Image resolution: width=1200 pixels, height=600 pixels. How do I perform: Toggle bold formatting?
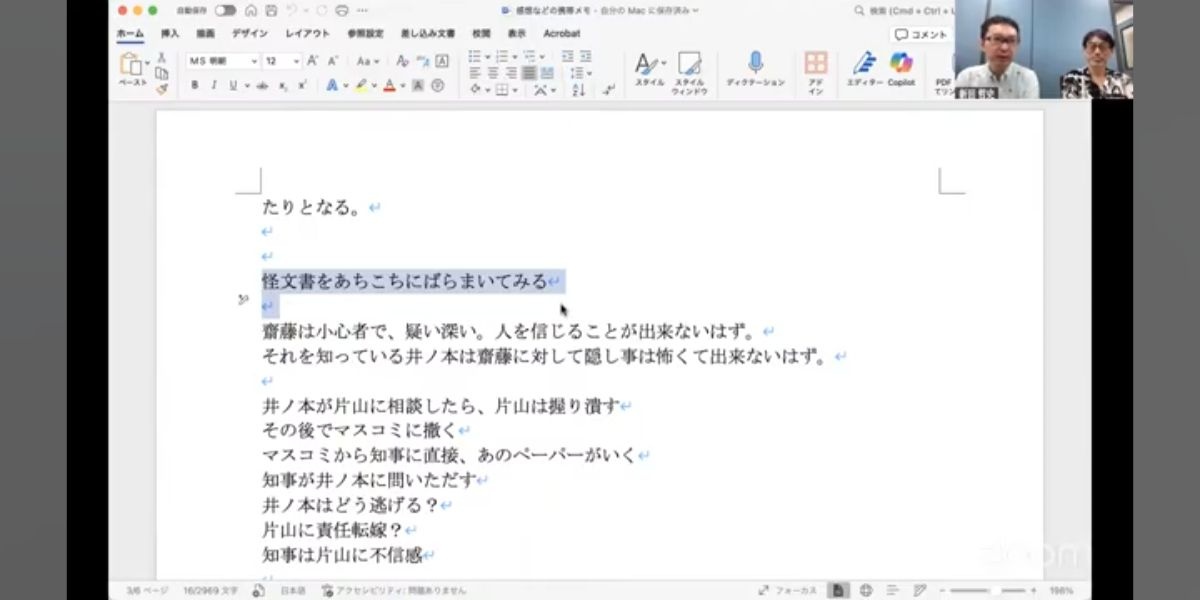[195, 86]
